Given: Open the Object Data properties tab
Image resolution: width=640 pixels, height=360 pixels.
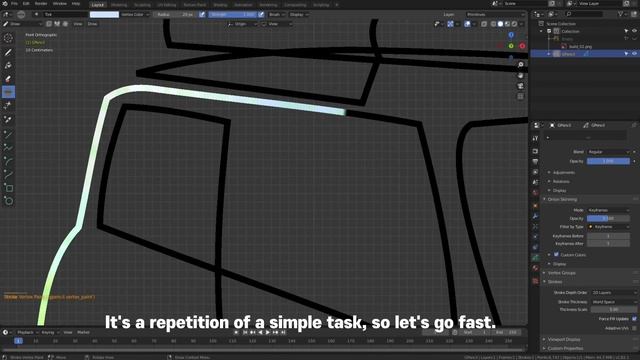Looking at the screenshot, I should (536, 257).
